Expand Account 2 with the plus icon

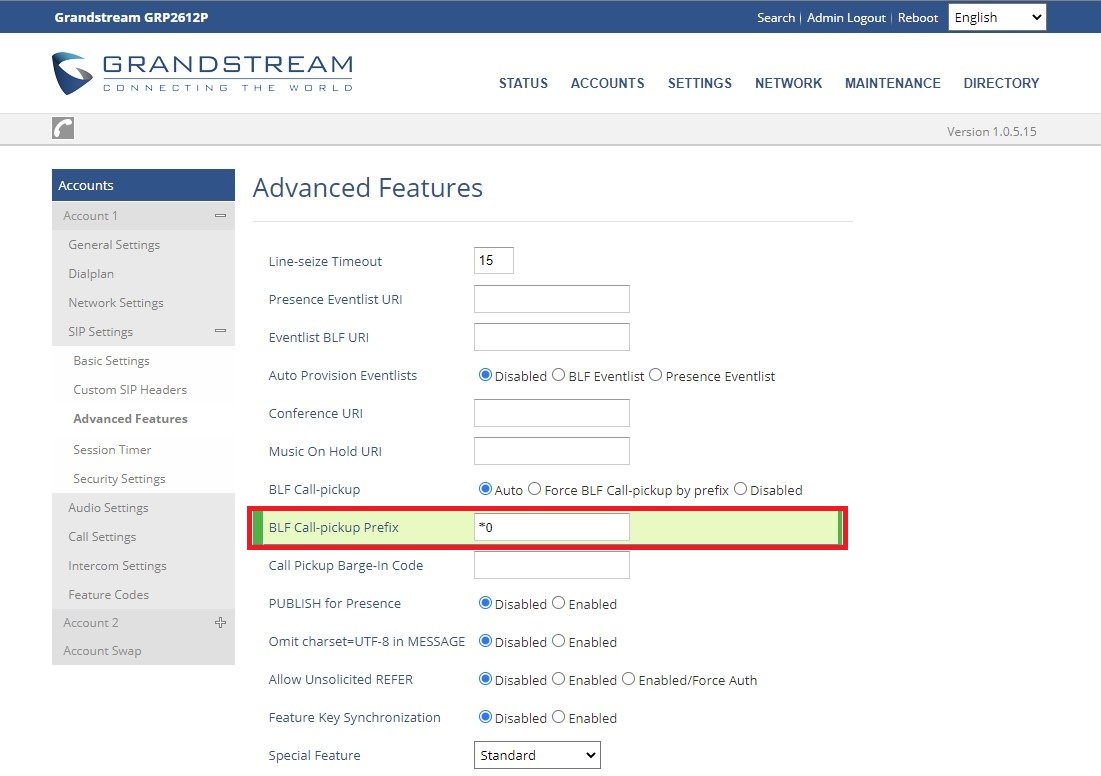(220, 623)
